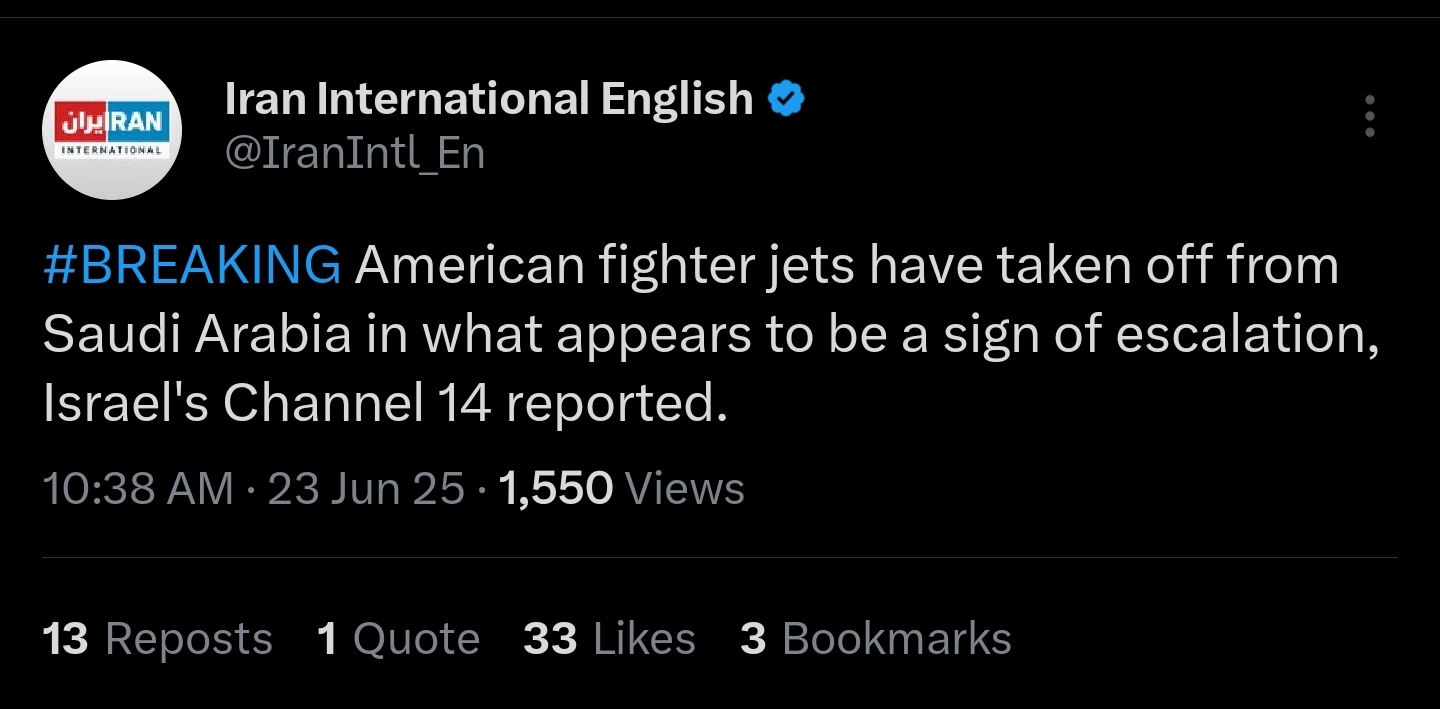Click the words "Saudi Arabia" in tweet
The height and width of the screenshot is (709, 1440).
click(x=197, y=335)
